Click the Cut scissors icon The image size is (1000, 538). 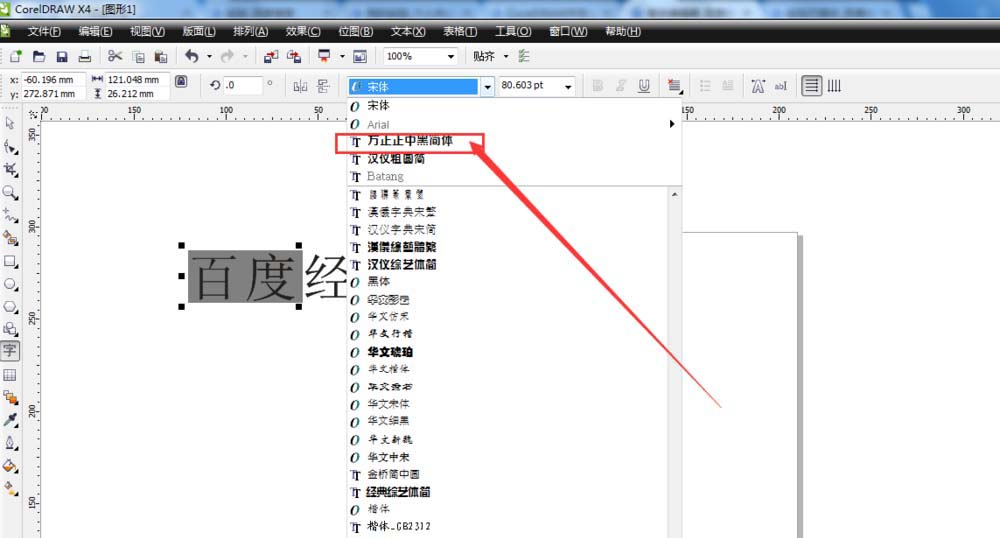pos(115,56)
